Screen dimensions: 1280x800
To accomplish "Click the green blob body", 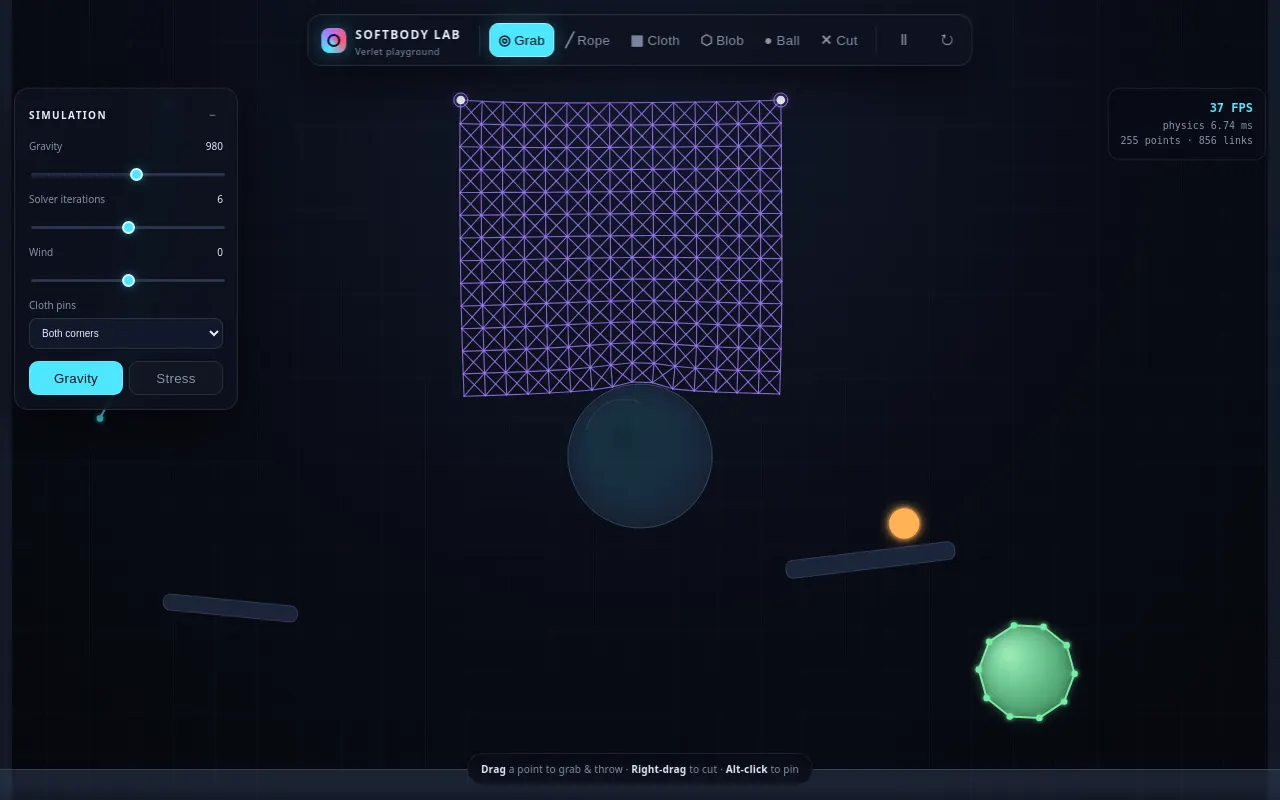I will 1026,671.
